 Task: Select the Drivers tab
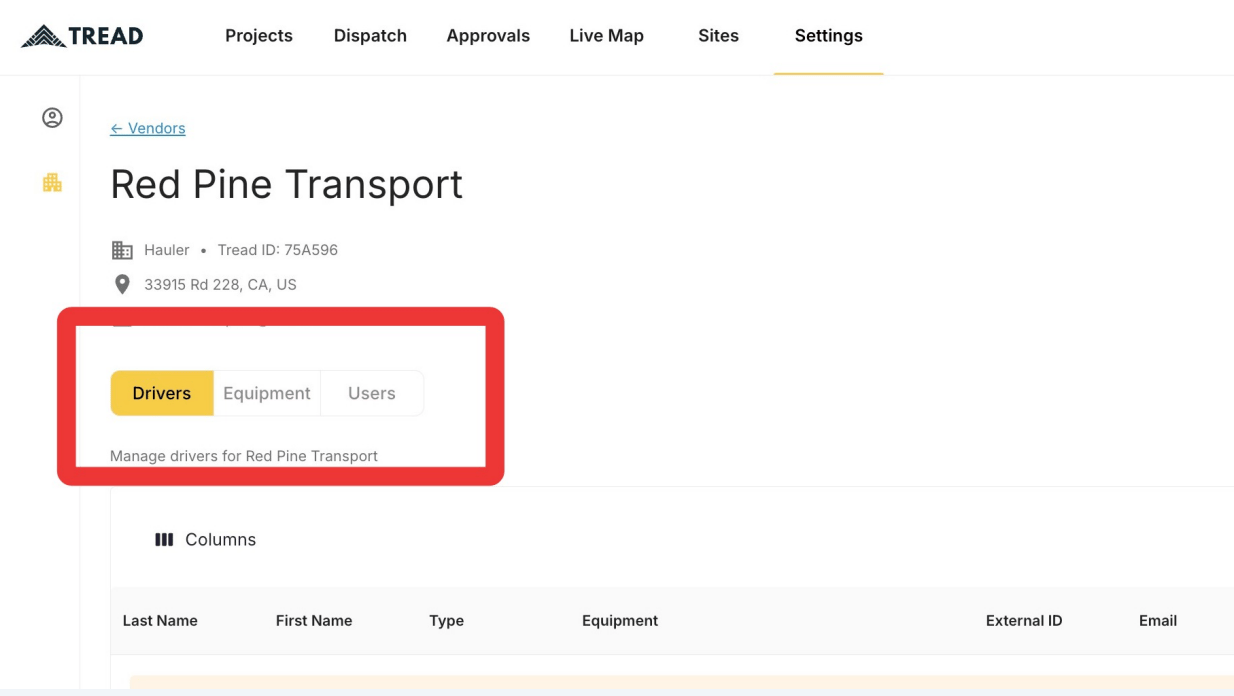click(x=162, y=393)
